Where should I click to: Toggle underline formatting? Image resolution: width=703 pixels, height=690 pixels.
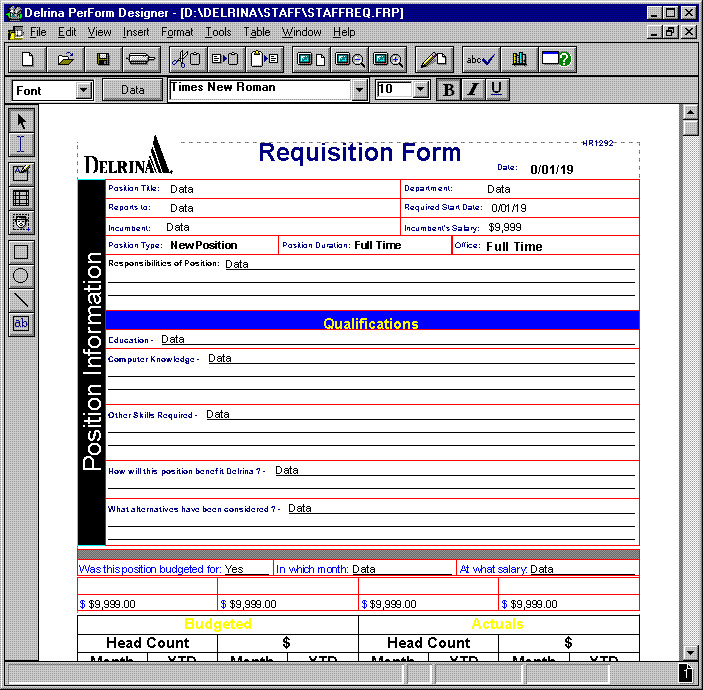point(495,90)
